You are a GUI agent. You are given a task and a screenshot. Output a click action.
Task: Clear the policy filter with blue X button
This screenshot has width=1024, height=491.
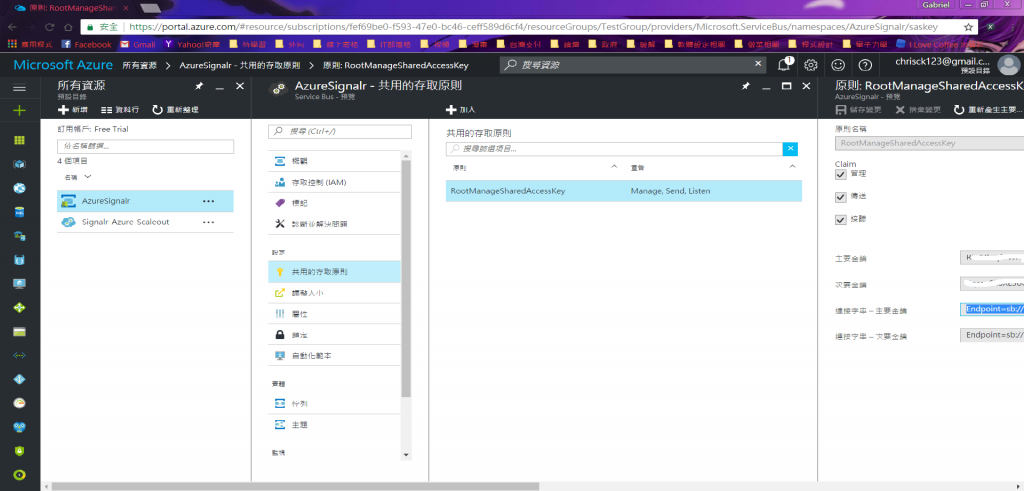pyautogui.click(x=790, y=149)
